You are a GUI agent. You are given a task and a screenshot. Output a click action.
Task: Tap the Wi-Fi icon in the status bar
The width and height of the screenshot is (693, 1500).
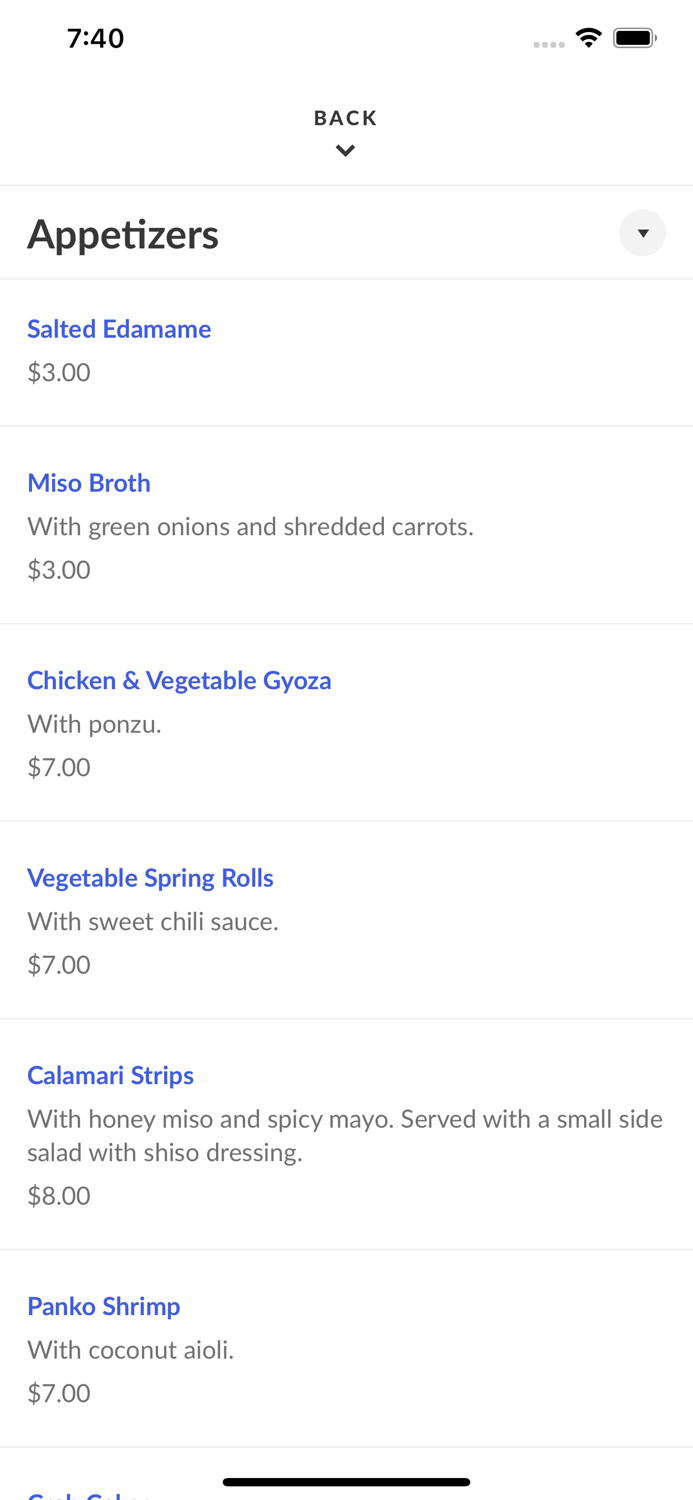pos(588,36)
